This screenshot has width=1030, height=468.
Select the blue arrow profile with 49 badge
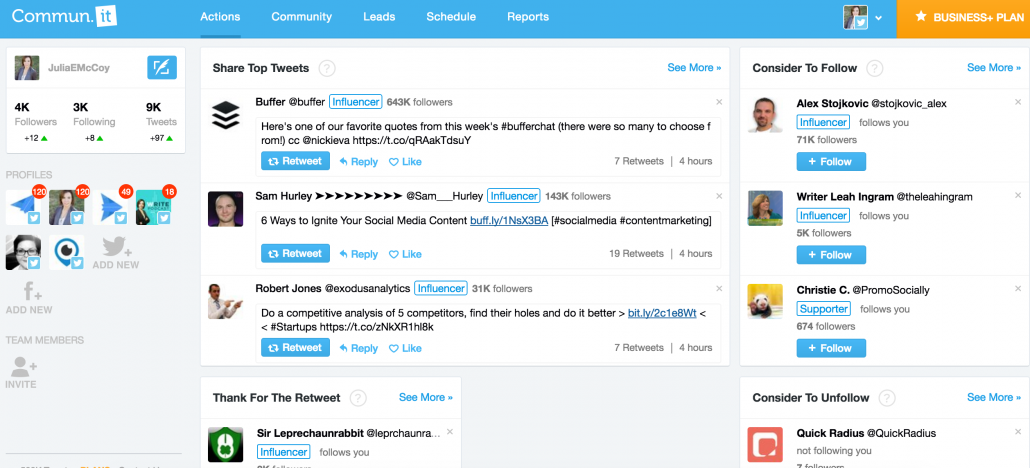click(110, 208)
